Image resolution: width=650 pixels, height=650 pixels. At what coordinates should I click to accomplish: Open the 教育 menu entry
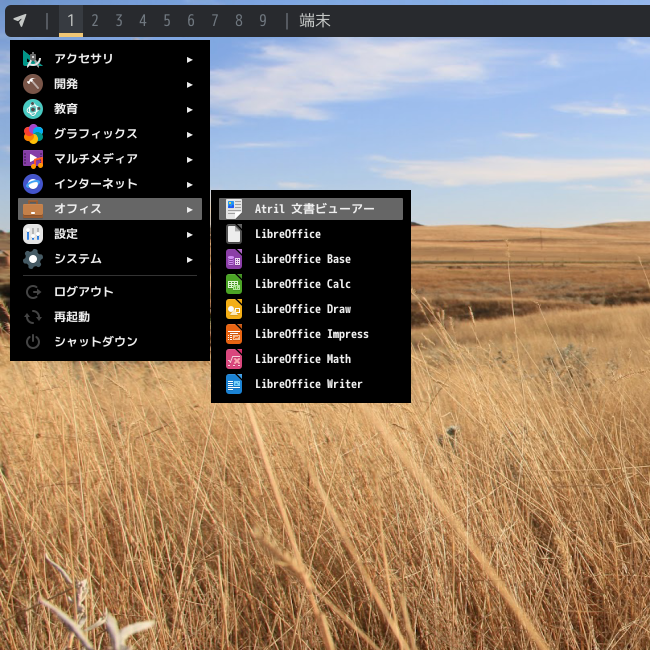point(110,109)
